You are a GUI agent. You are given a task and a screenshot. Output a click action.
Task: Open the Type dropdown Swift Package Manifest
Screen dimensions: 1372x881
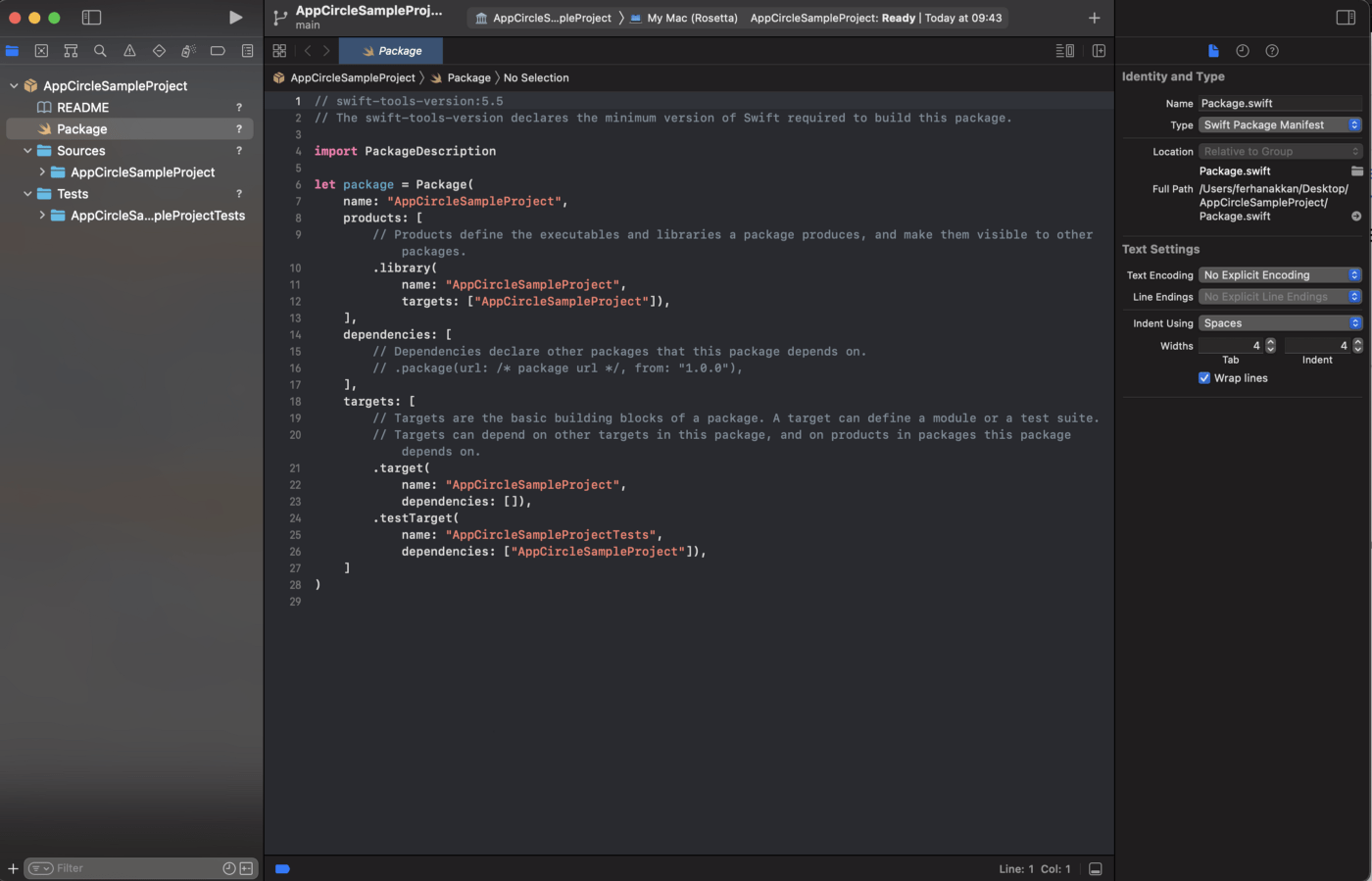pos(1280,125)
